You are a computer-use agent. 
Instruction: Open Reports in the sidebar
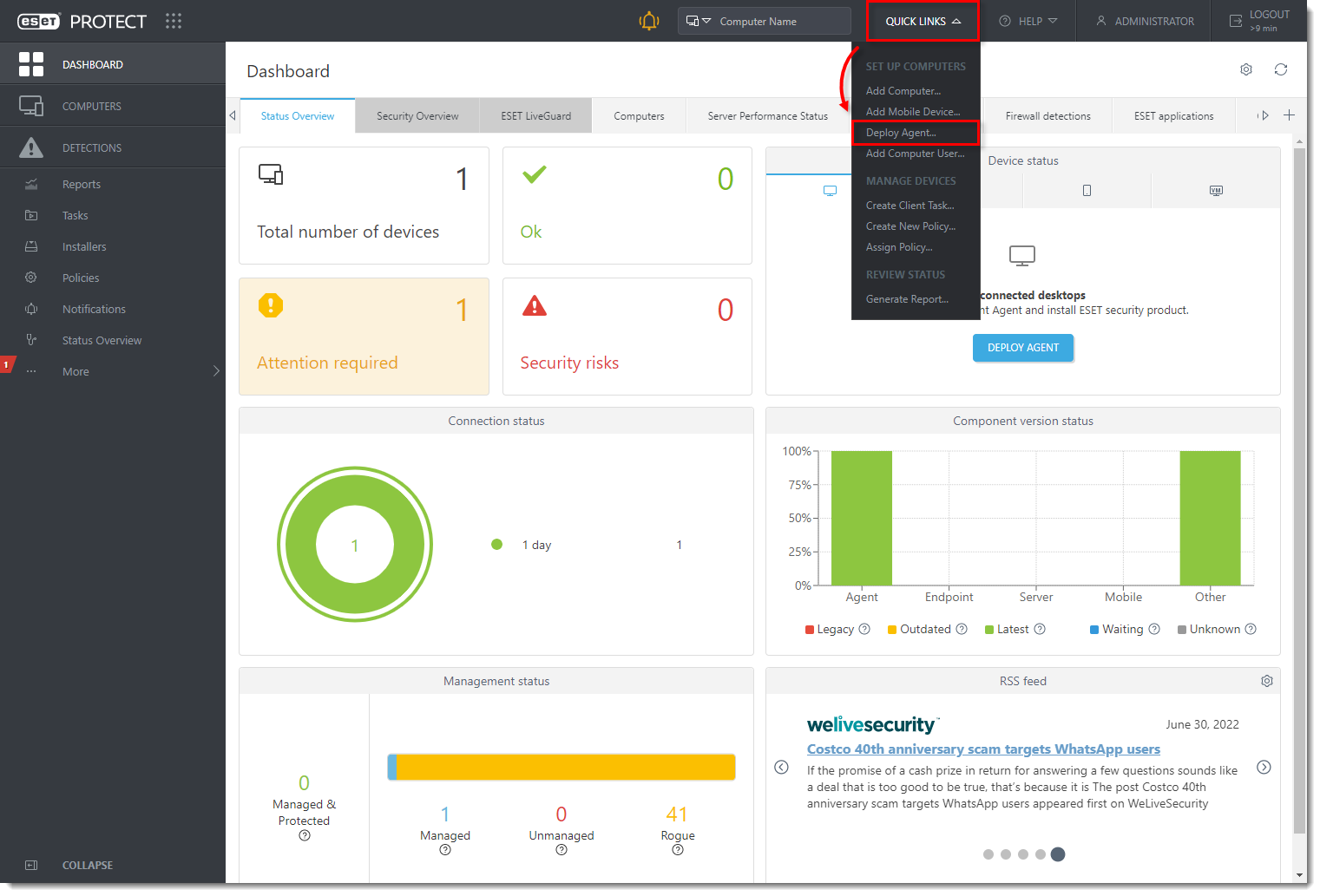coord(82,184)
